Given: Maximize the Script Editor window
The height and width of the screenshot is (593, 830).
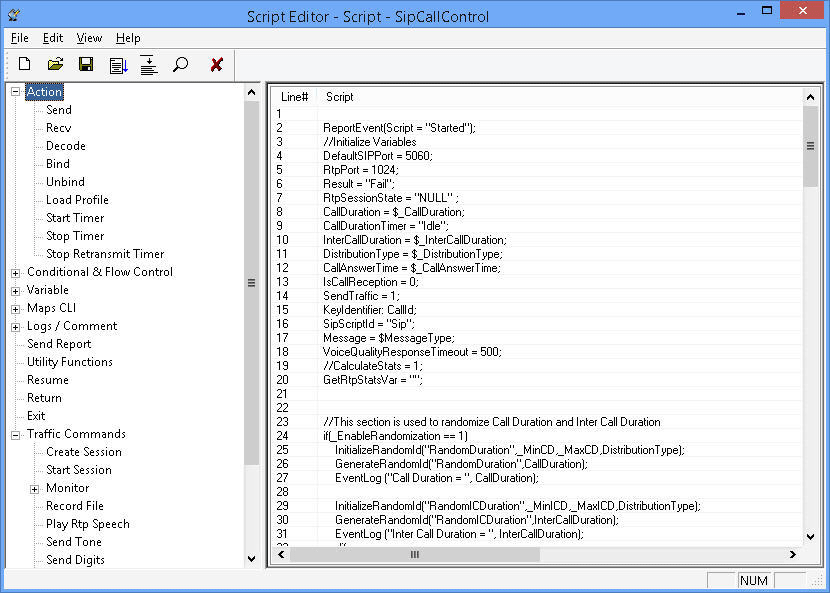Looking at the screenshot, I should point(766,11).
